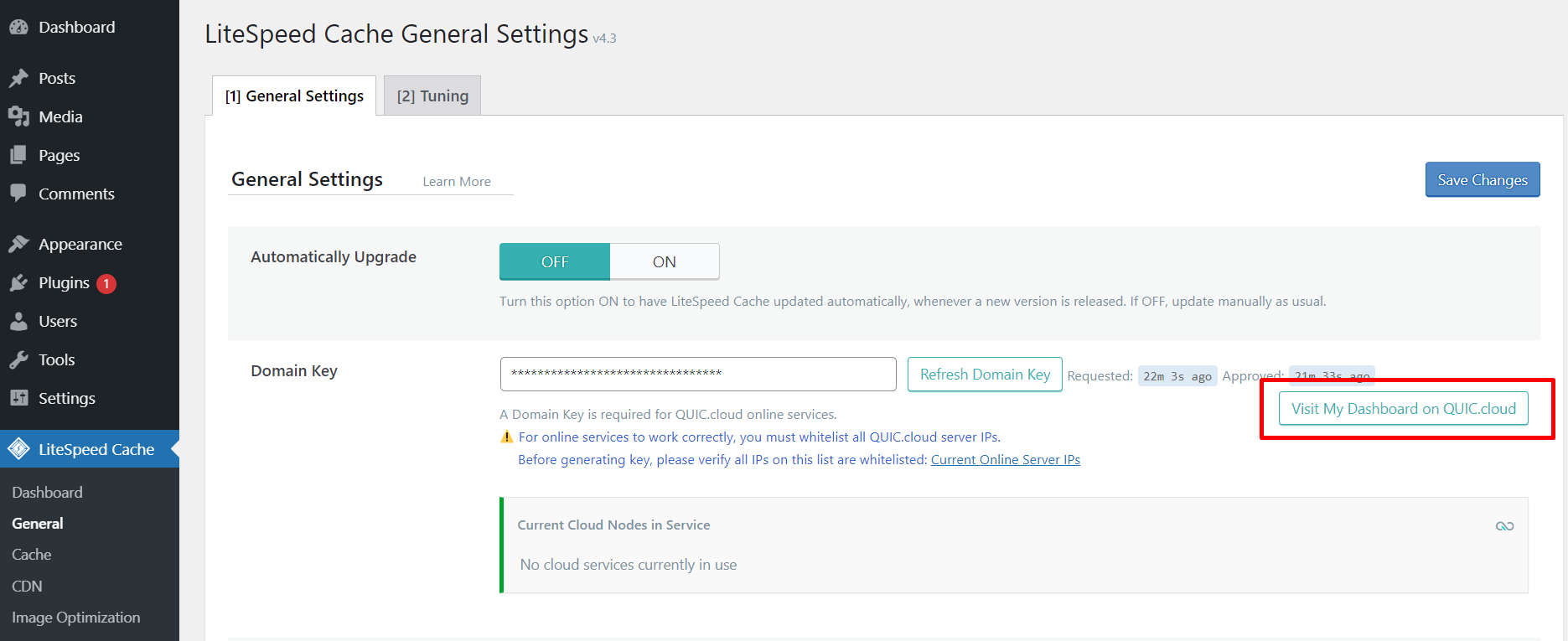The height and width of the screenshot is (641, 1568).
Task: Open the Image Optimization submenu item
Action: 76,617
